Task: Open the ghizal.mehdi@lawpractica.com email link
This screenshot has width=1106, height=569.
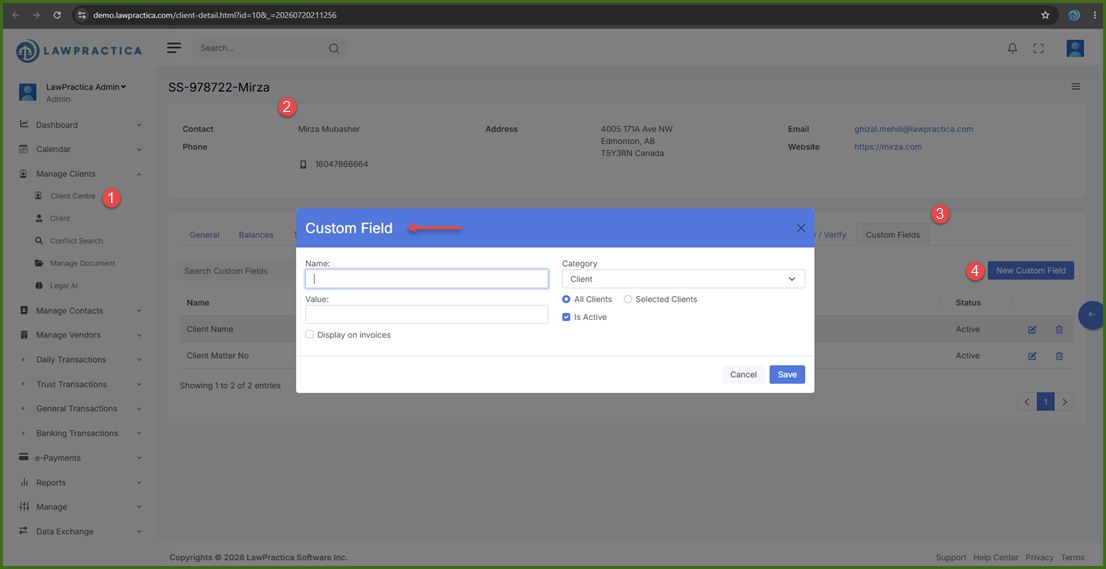Action: point(913,129)
